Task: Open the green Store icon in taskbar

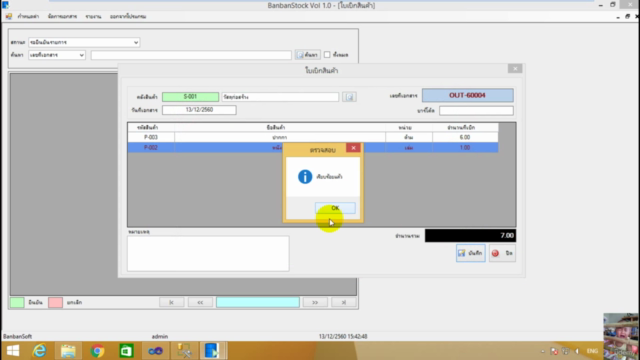Action: point(126,351)
